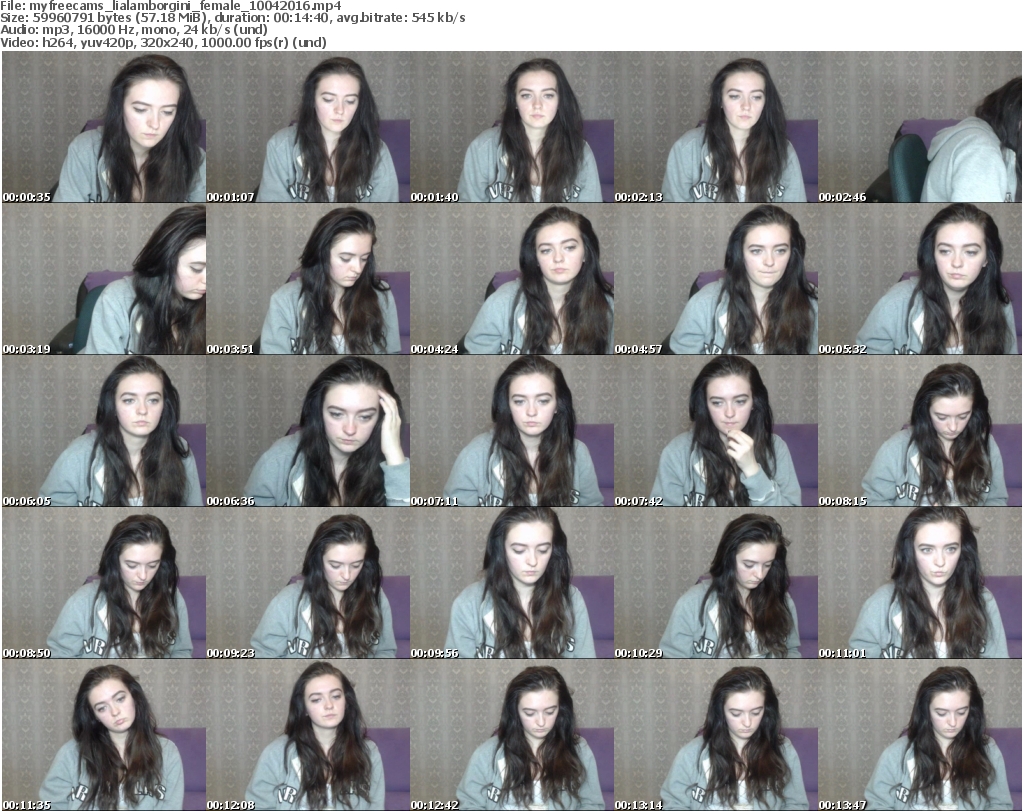The image size is (1024, 811).
Task: Click the 'File:' name line in header
Action: pos(171,6)
